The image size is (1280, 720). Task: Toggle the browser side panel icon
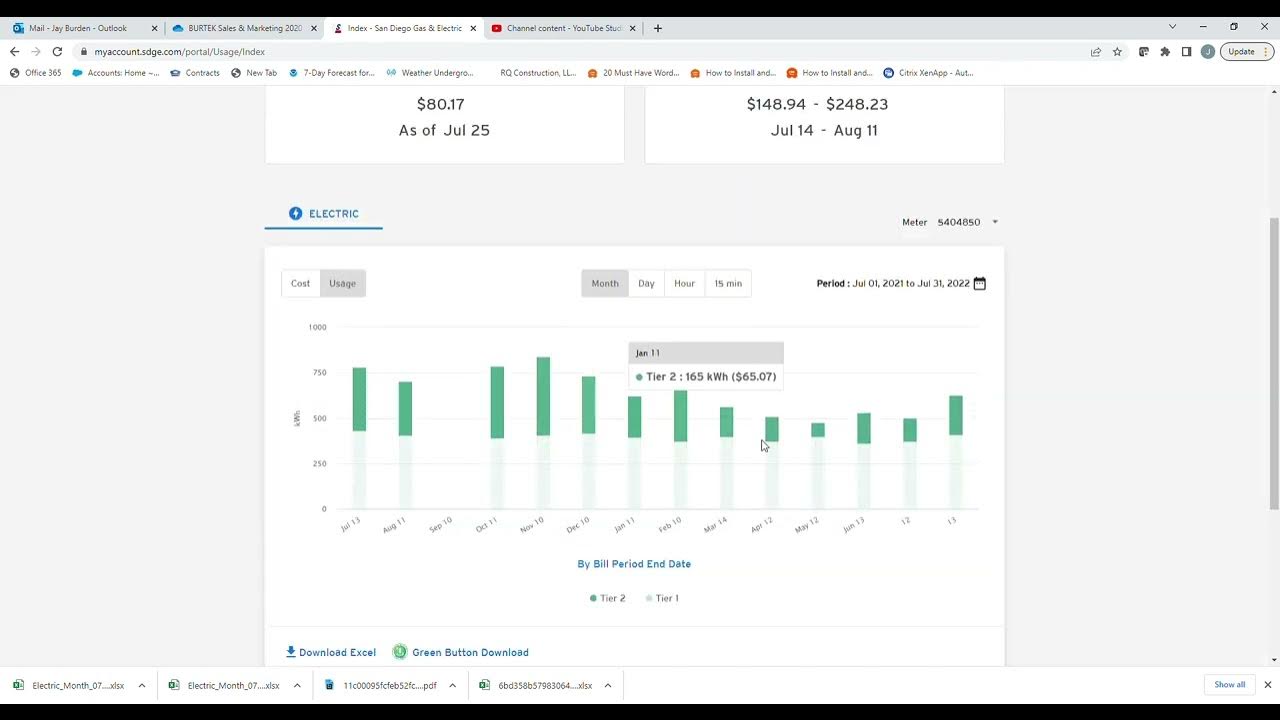point(1186,51)
